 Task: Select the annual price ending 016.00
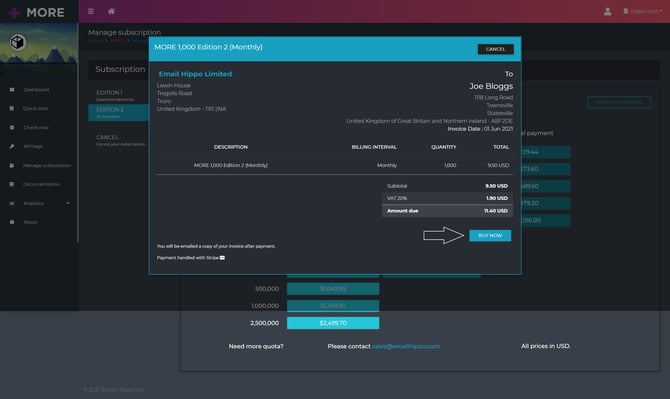point(546,220)
